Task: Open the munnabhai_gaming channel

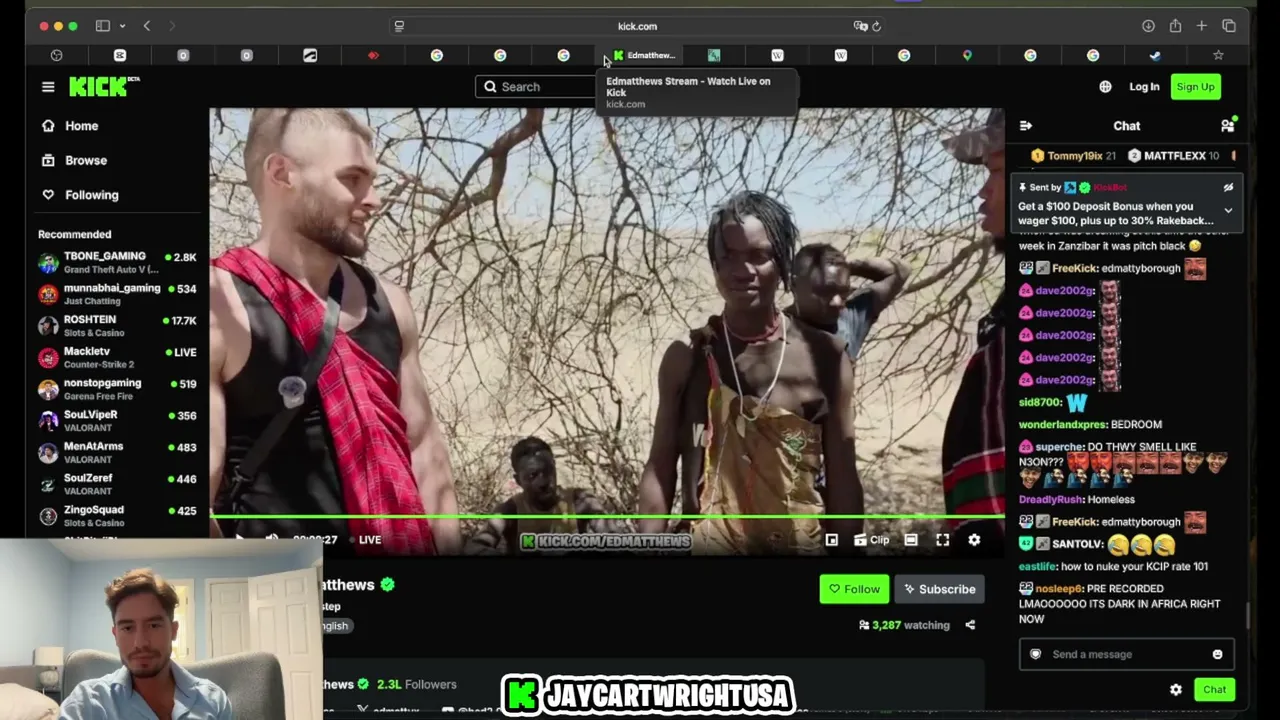Action: click(x=117, y=294)
